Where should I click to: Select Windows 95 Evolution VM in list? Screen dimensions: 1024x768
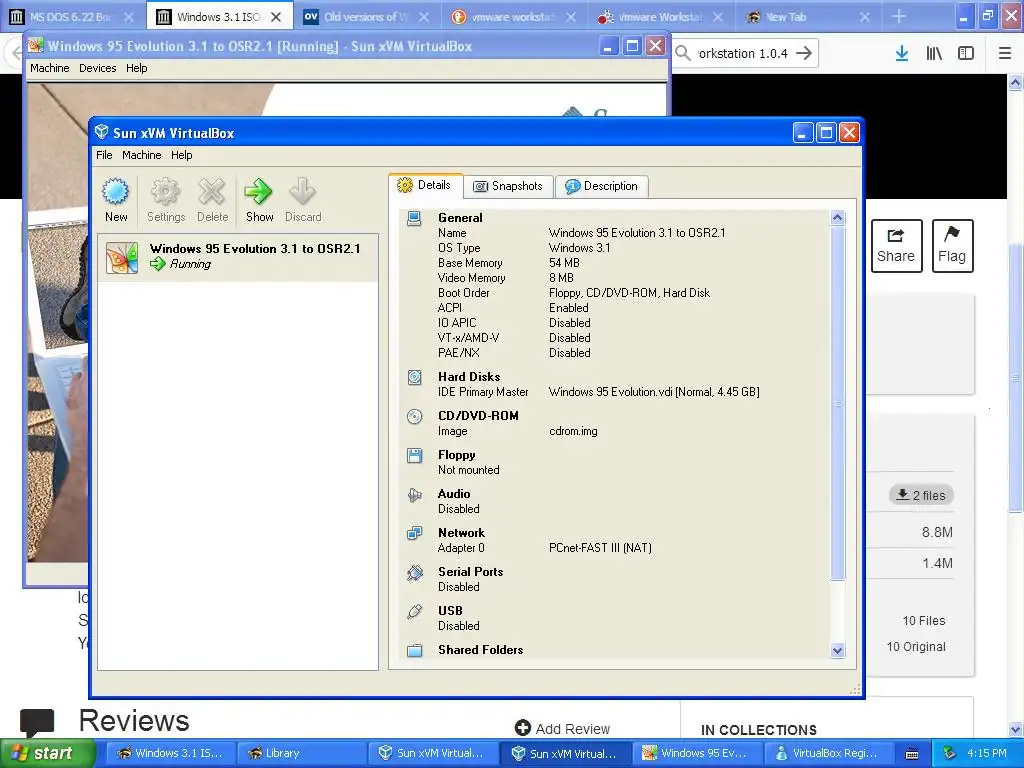[x=238, y=257]
